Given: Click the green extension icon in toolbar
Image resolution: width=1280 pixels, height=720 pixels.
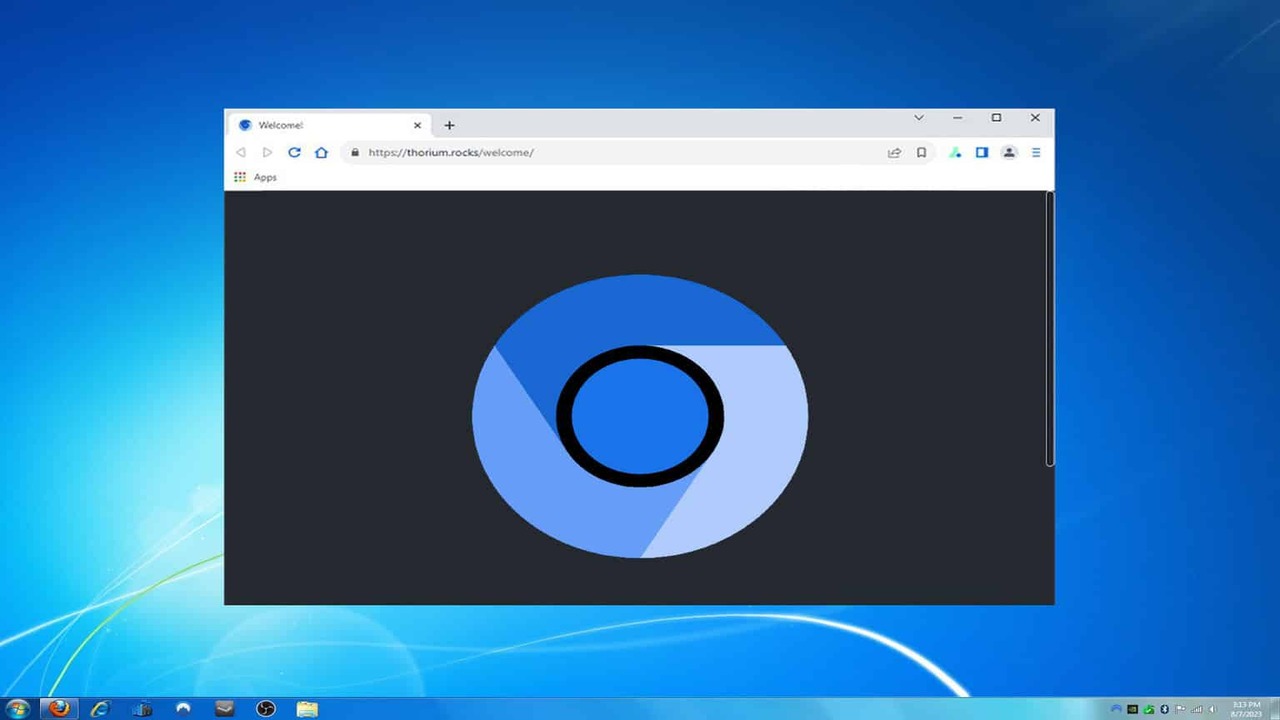Looking at the screenshot, I should 955,153.
